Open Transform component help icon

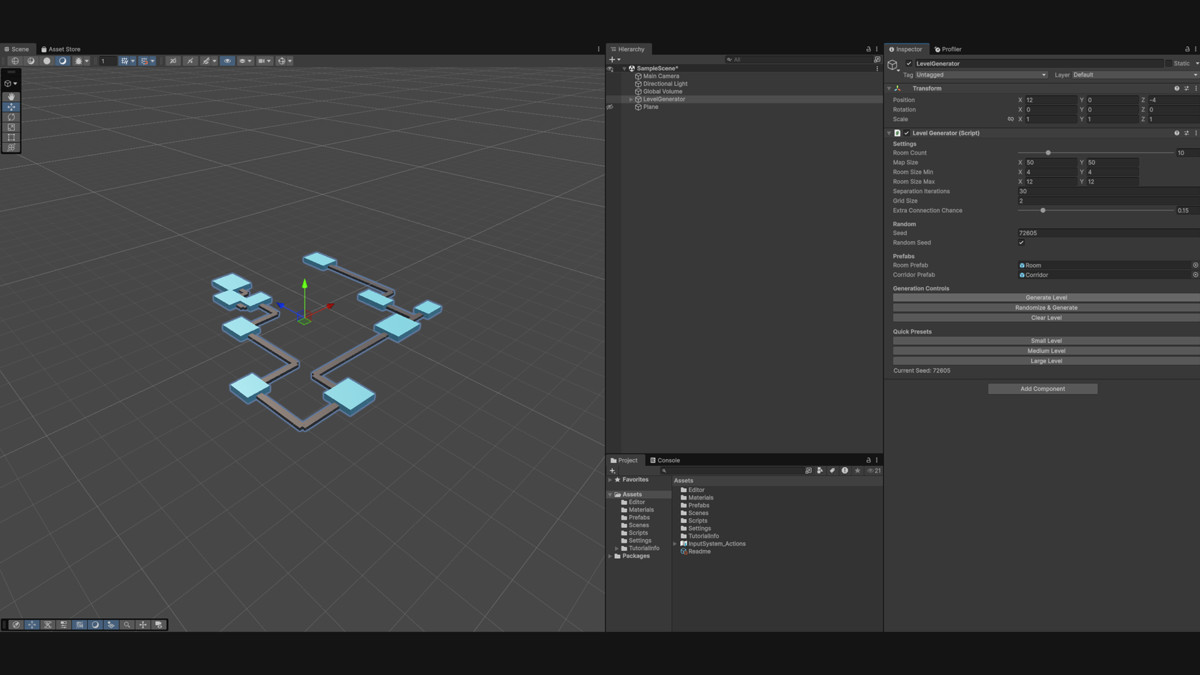point(1176,88)
